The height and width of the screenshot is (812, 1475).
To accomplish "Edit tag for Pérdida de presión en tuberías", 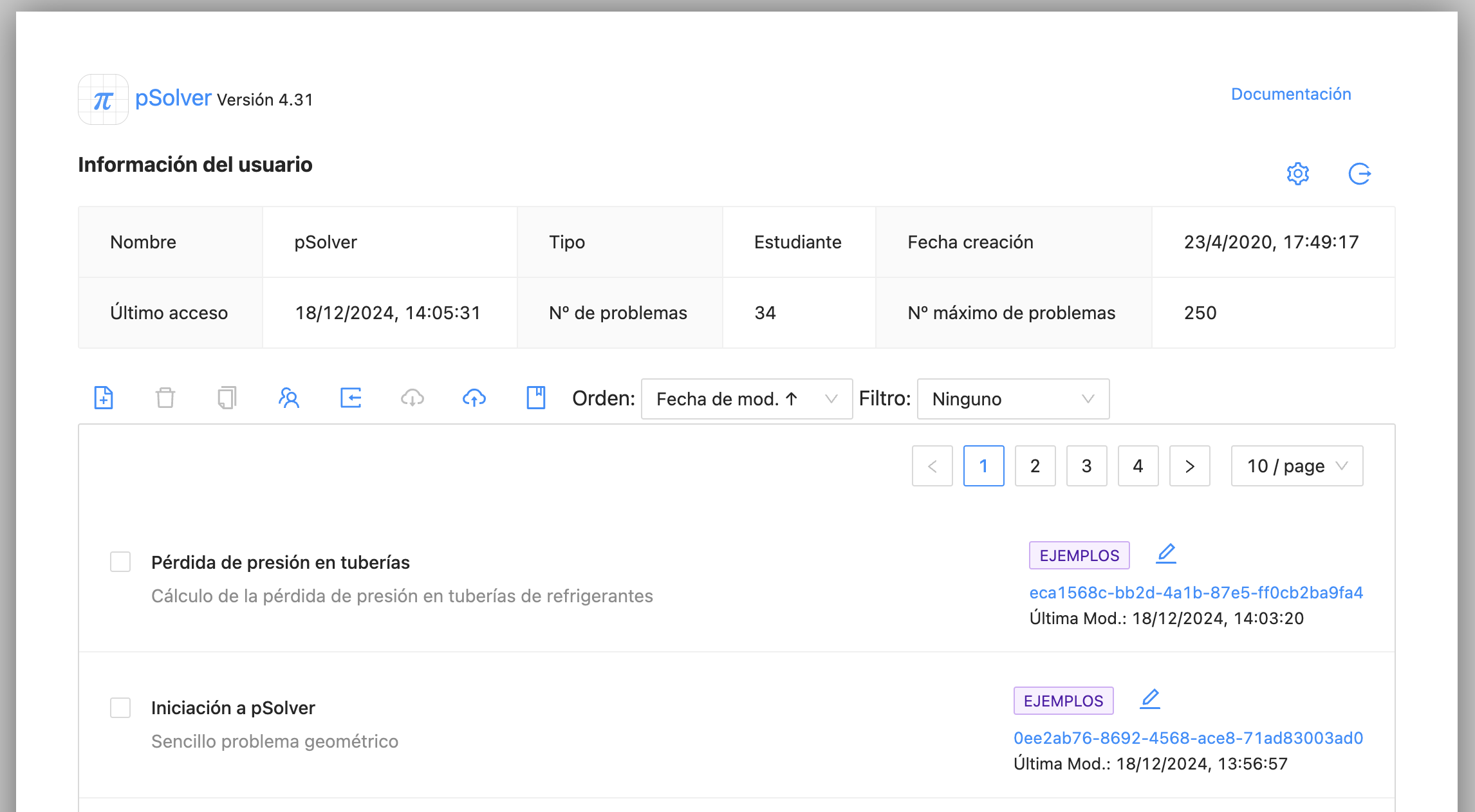I will (1166, 553).
